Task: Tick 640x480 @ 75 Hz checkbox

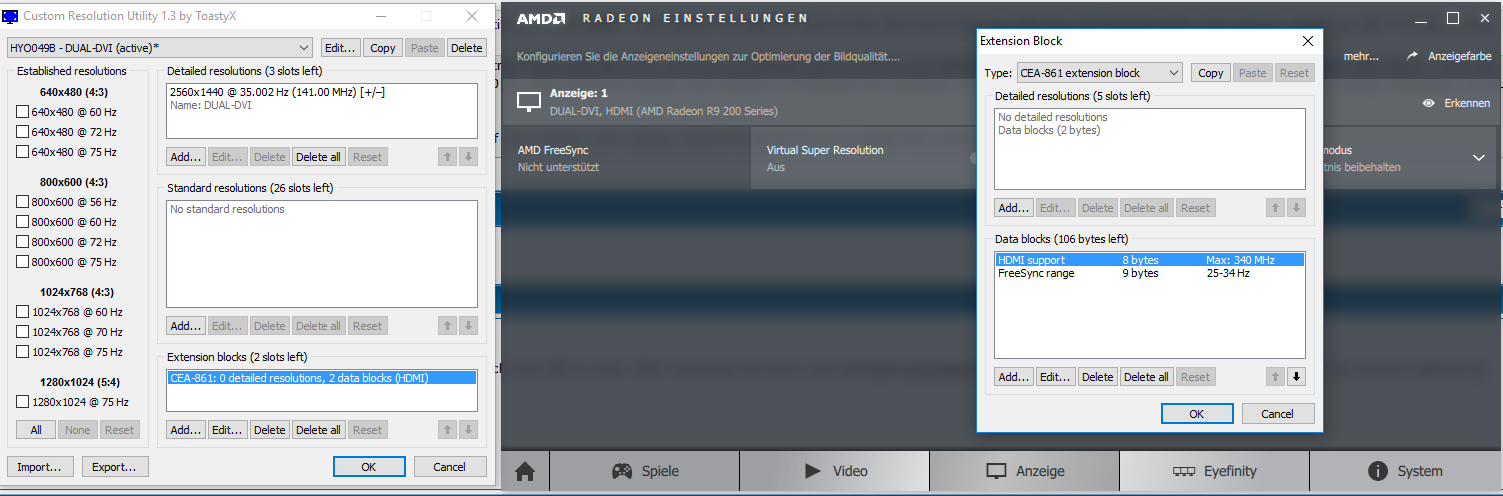Action: (x=23, y=152)
